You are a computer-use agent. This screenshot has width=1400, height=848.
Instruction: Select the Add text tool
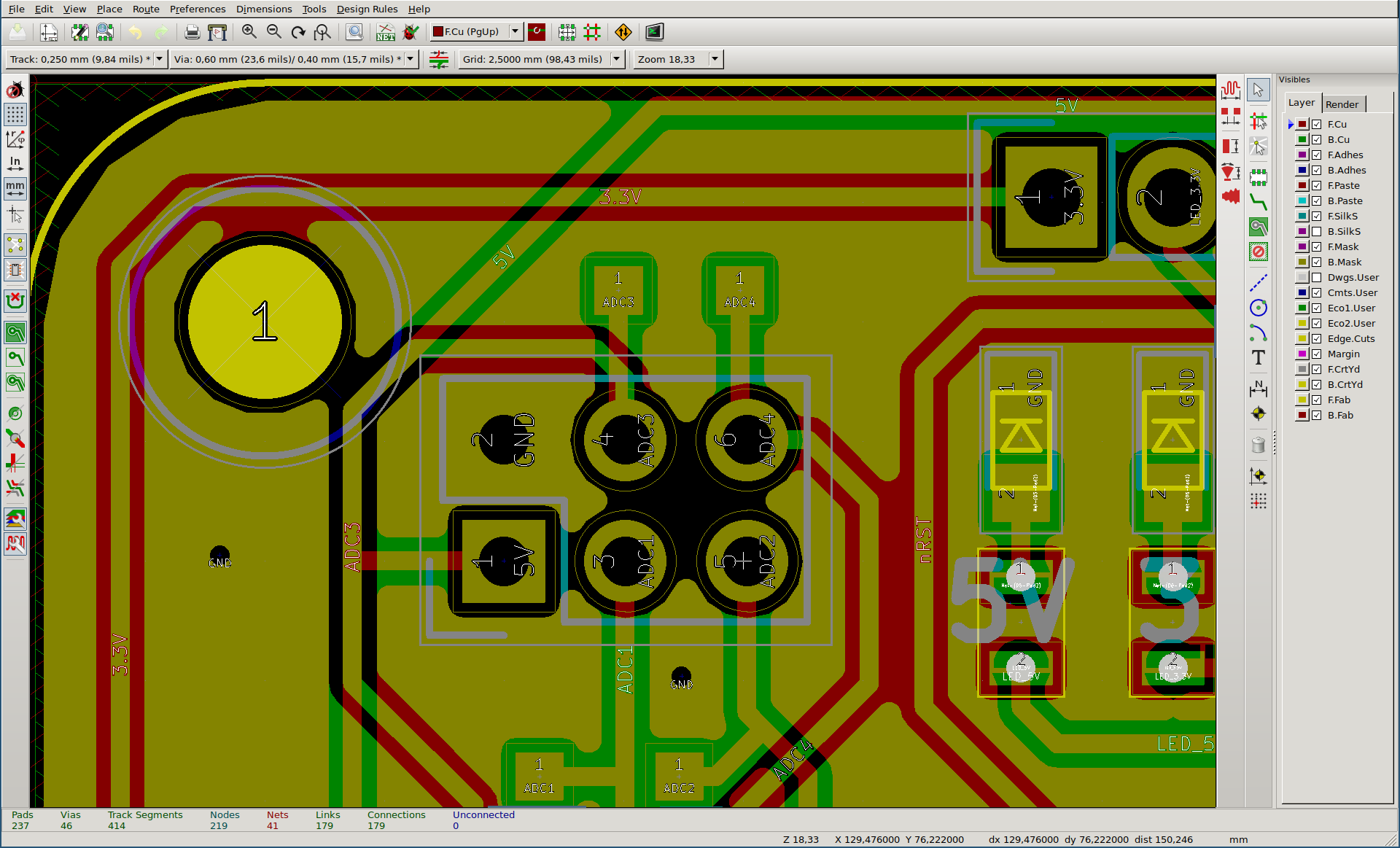point(1259,358)
